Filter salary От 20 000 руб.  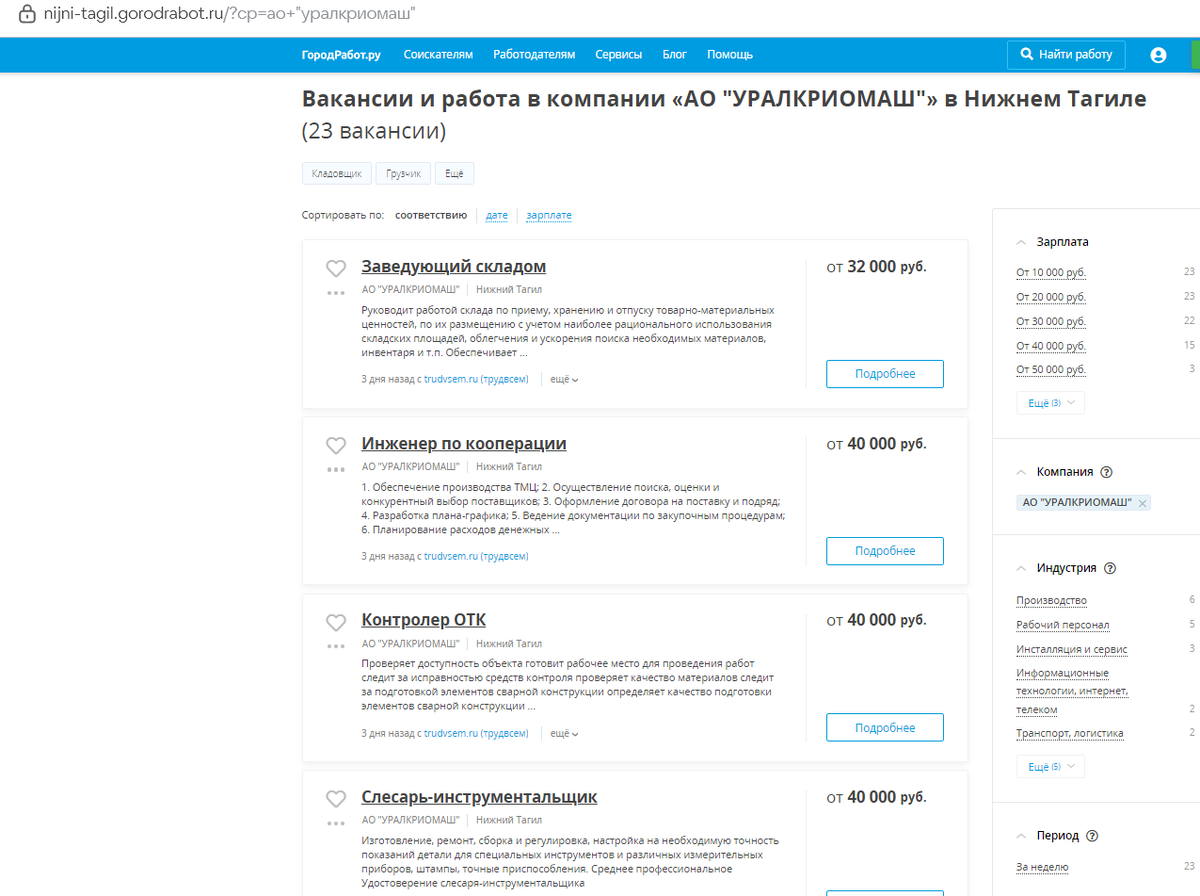click(x=1051, y=297)
